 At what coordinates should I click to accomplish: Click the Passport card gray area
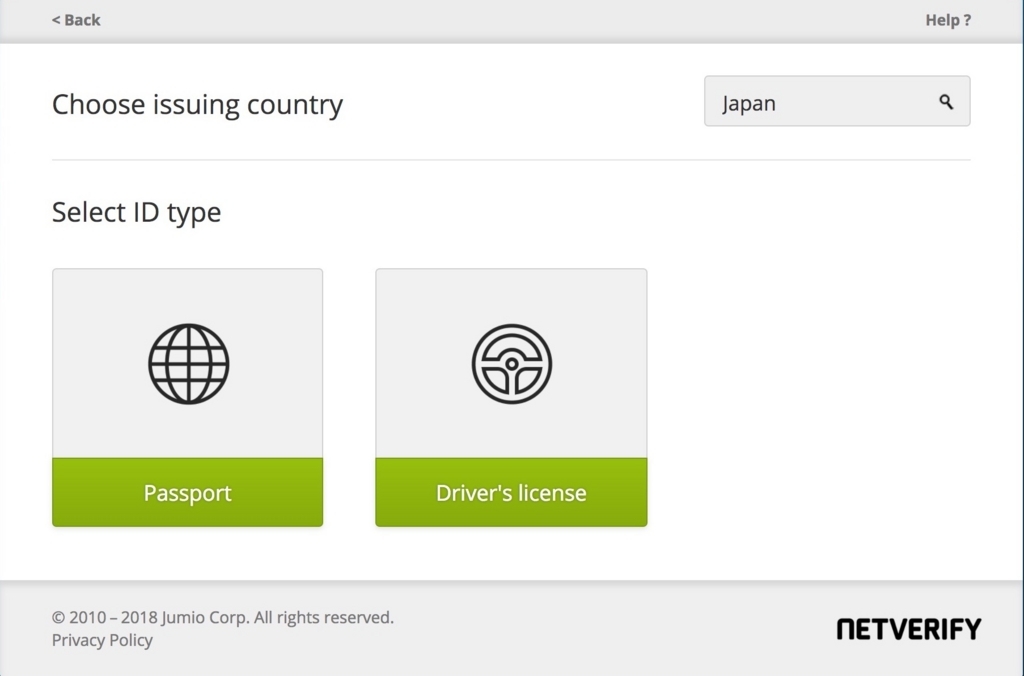(187, 363)
